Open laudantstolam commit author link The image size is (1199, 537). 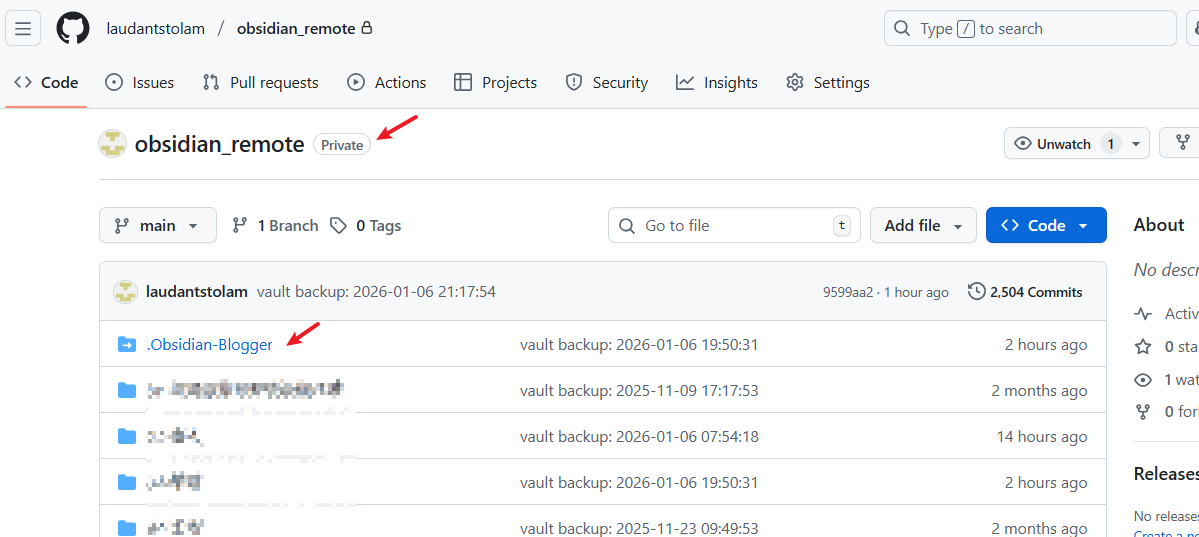197,292
